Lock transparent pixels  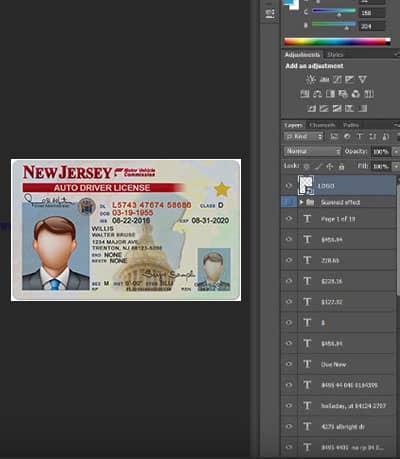coord(307,166)
